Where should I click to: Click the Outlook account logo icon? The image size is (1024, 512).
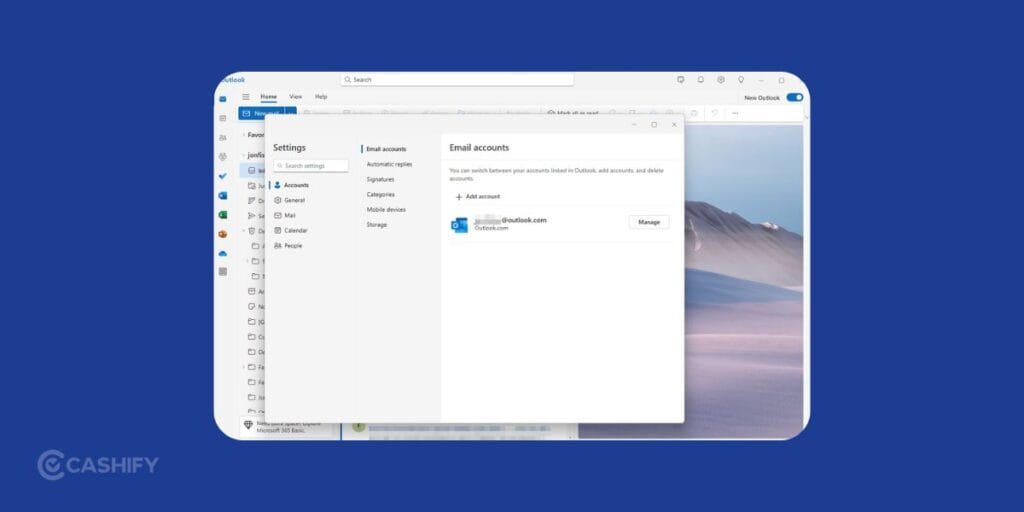coord(460,225)
